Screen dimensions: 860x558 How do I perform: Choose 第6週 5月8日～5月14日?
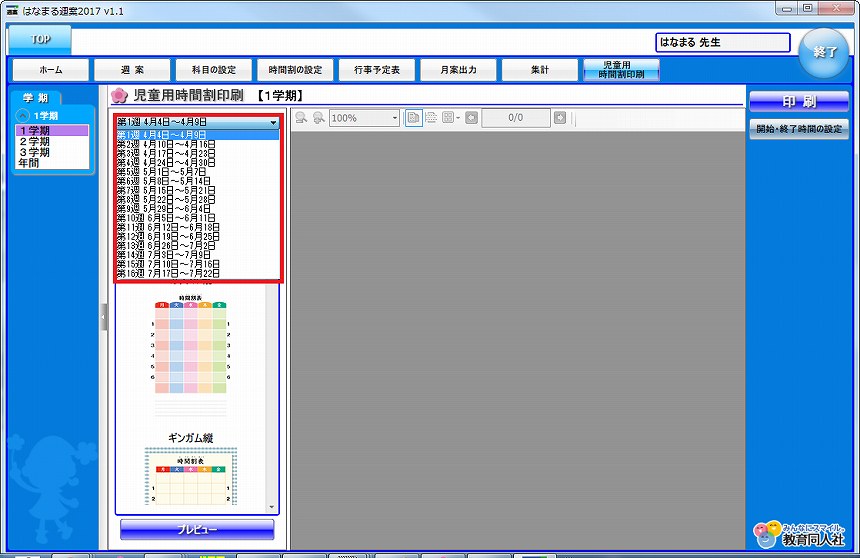tap(197, 181)
